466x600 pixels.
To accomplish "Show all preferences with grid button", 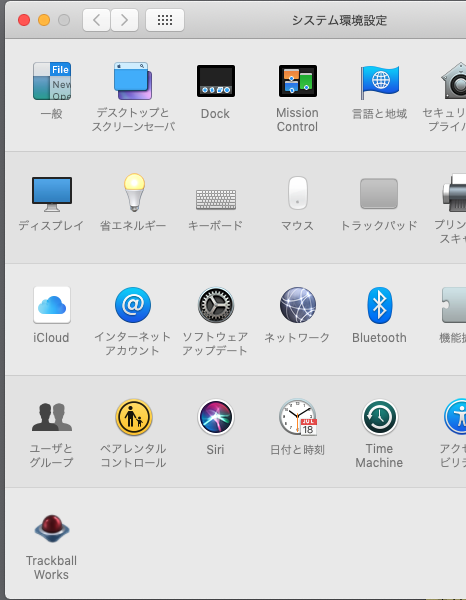I will pyautogui.click(x=165, y=20).
